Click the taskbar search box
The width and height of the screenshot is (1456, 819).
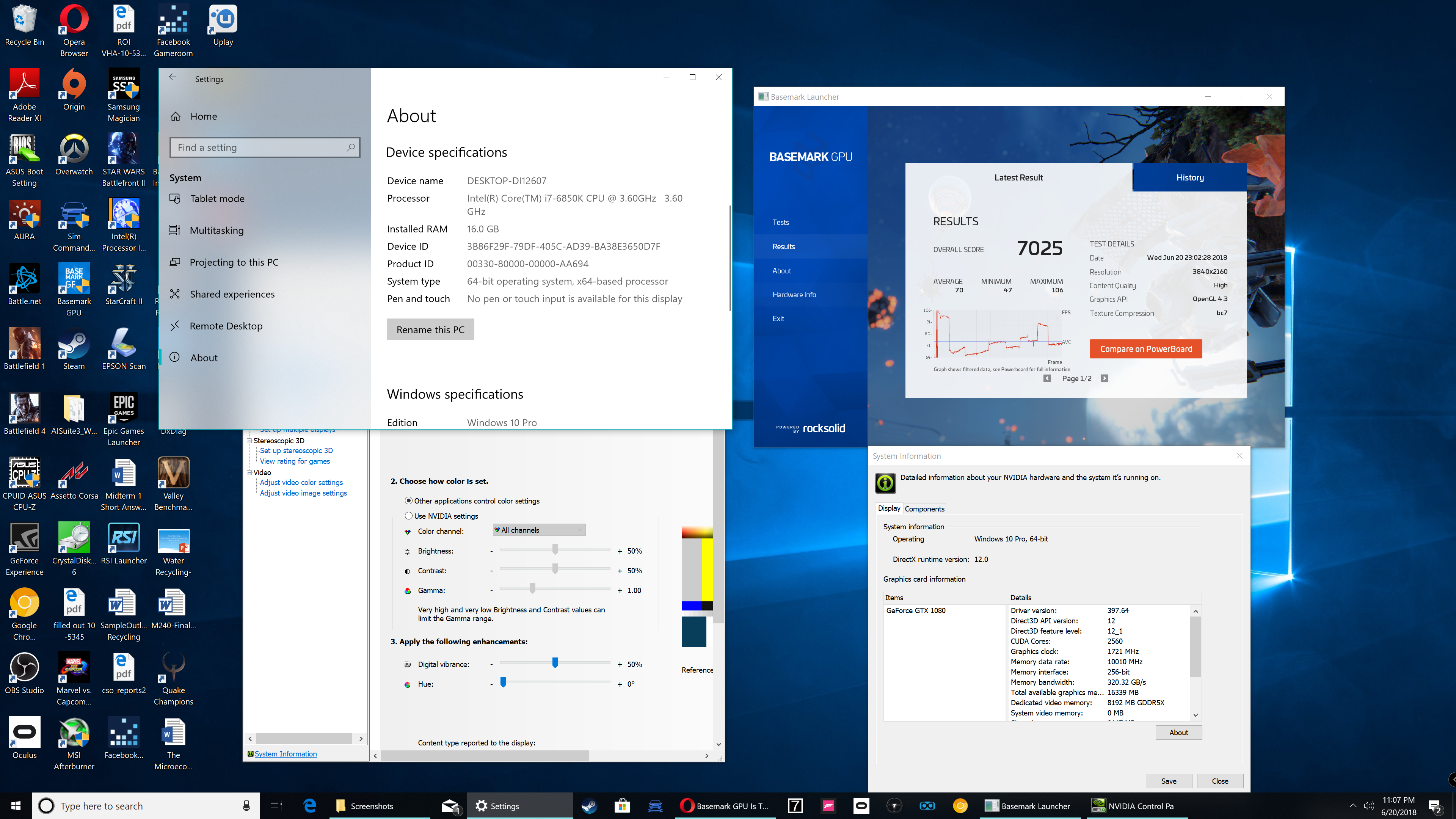tap(146, 805)
